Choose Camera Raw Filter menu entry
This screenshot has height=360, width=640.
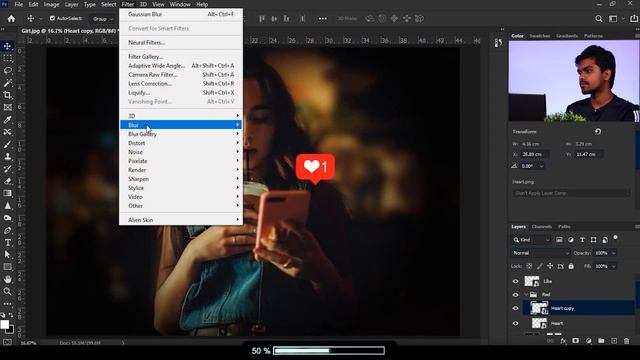click(181, 75)
